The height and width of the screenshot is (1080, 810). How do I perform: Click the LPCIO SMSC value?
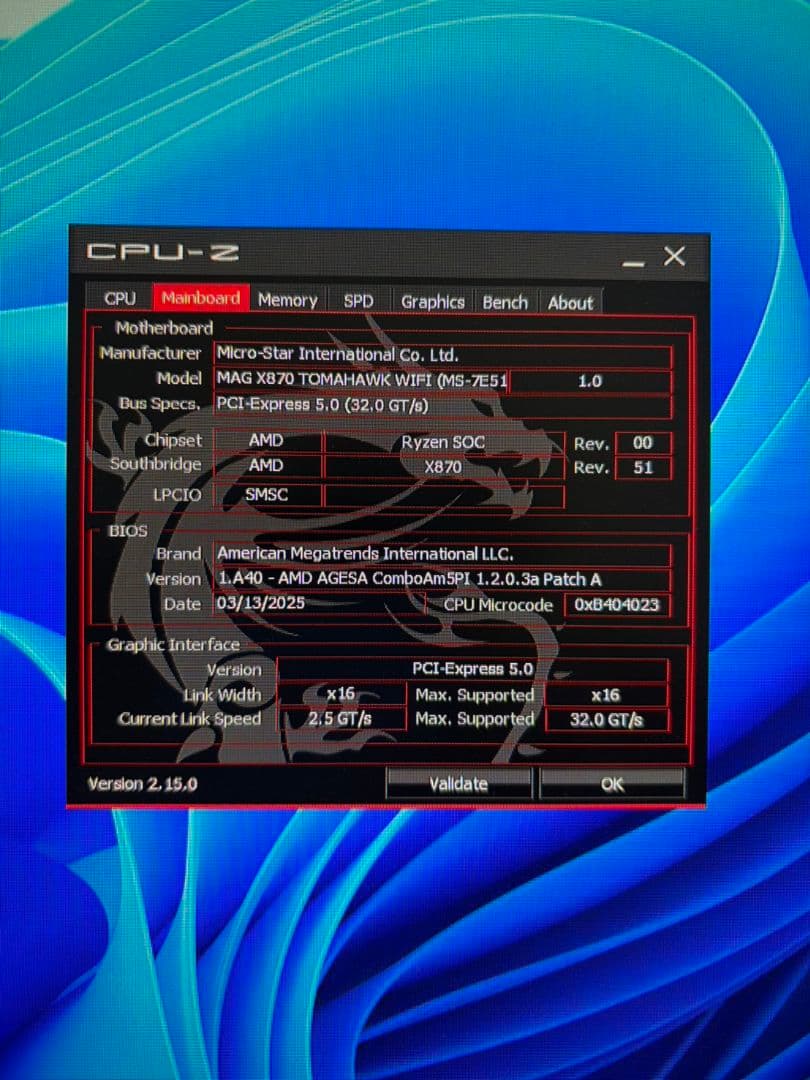[267, 495]
